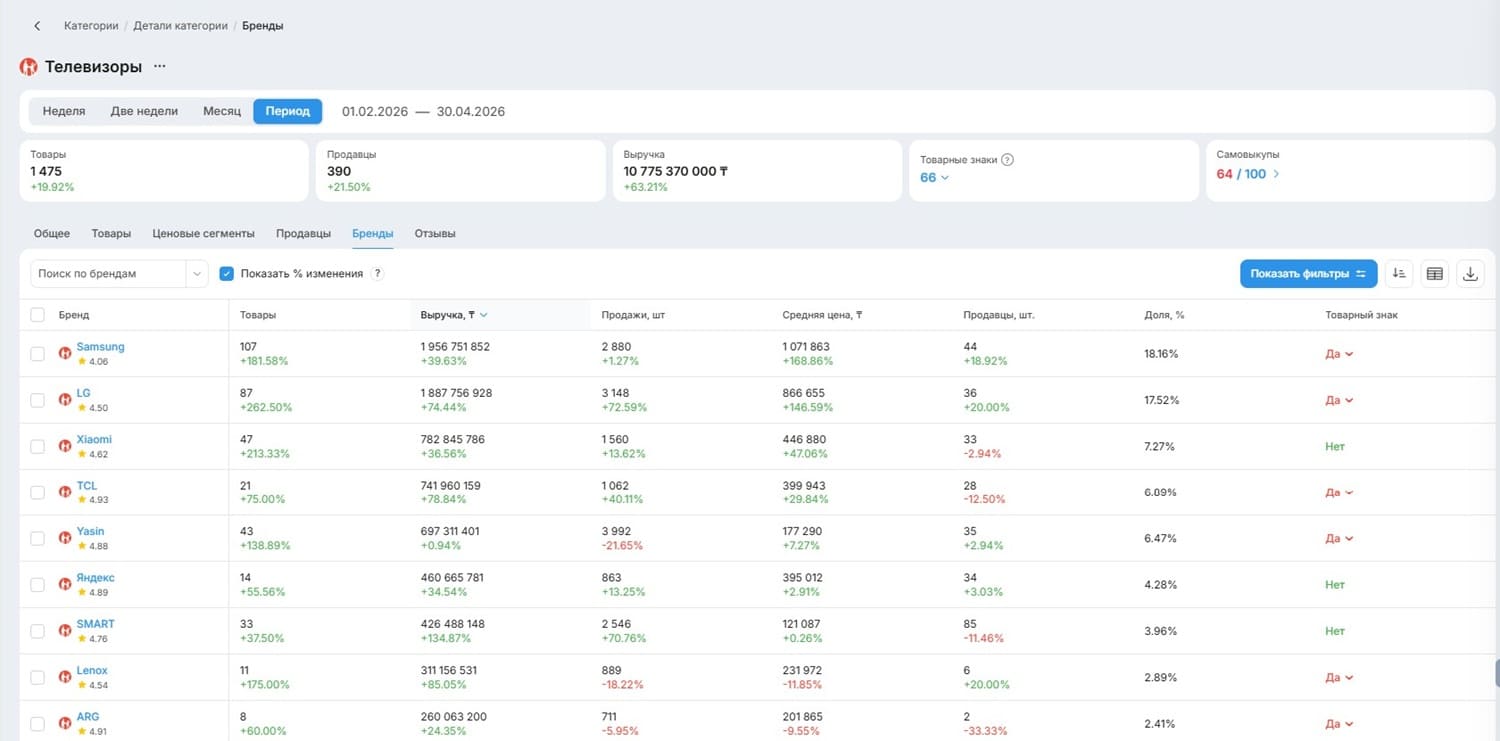This screenshot has width=1500, height=741.
Task: Click the marketplace icon beside Samsung
Action: pyautogui.click(x=65, y=353)
